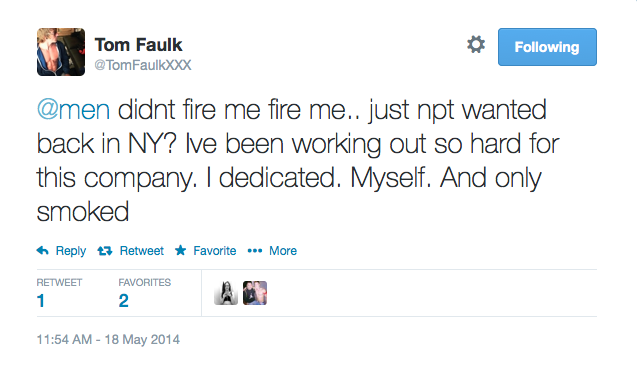Screen dimensions: 637x377
Task: View the favorites count of 2
Action: [124, 301]
